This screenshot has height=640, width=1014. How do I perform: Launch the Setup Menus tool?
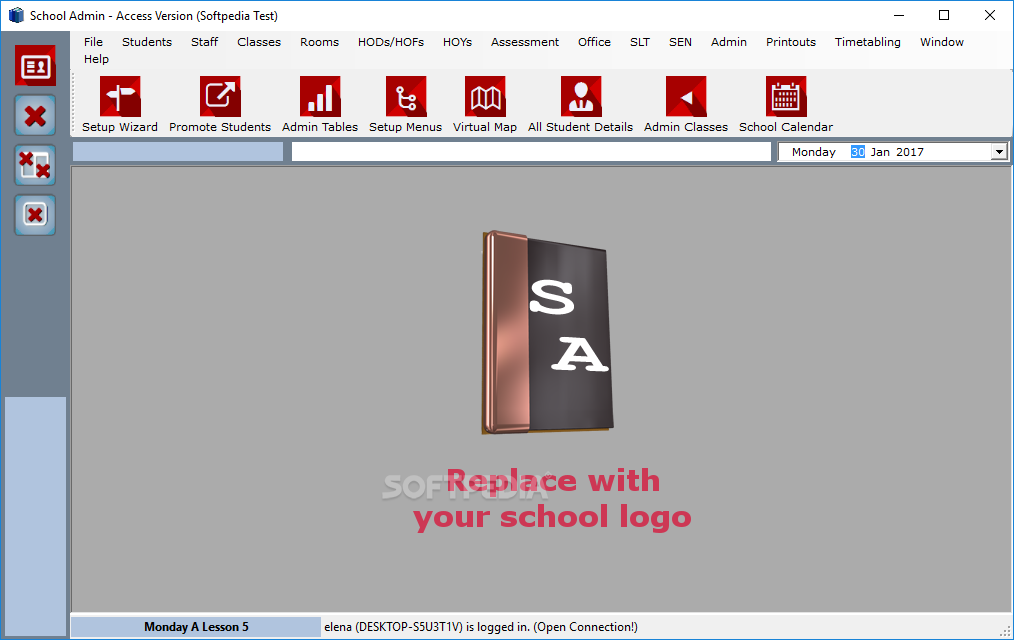405,104
